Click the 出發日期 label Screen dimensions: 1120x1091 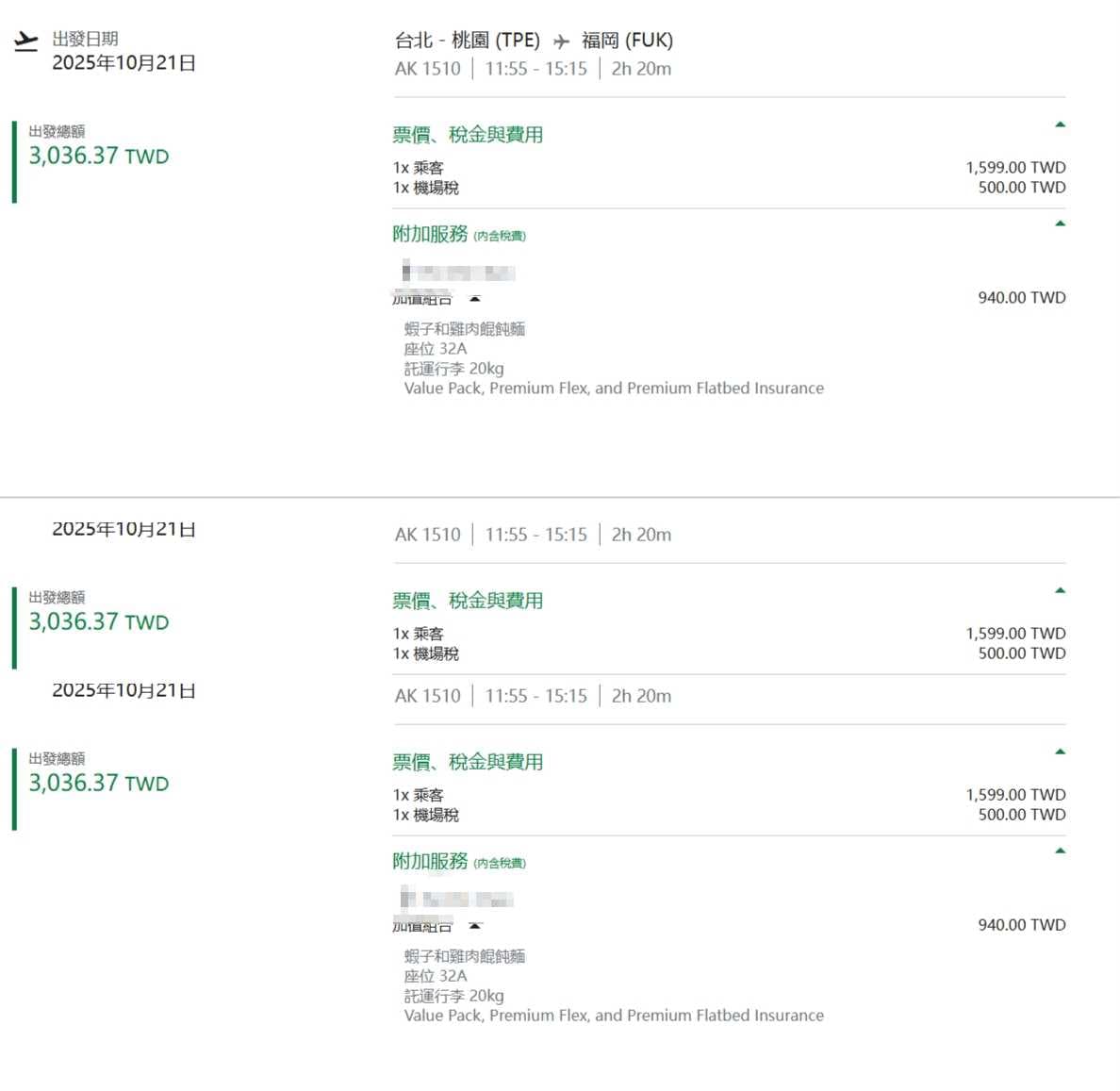(85, 39)
